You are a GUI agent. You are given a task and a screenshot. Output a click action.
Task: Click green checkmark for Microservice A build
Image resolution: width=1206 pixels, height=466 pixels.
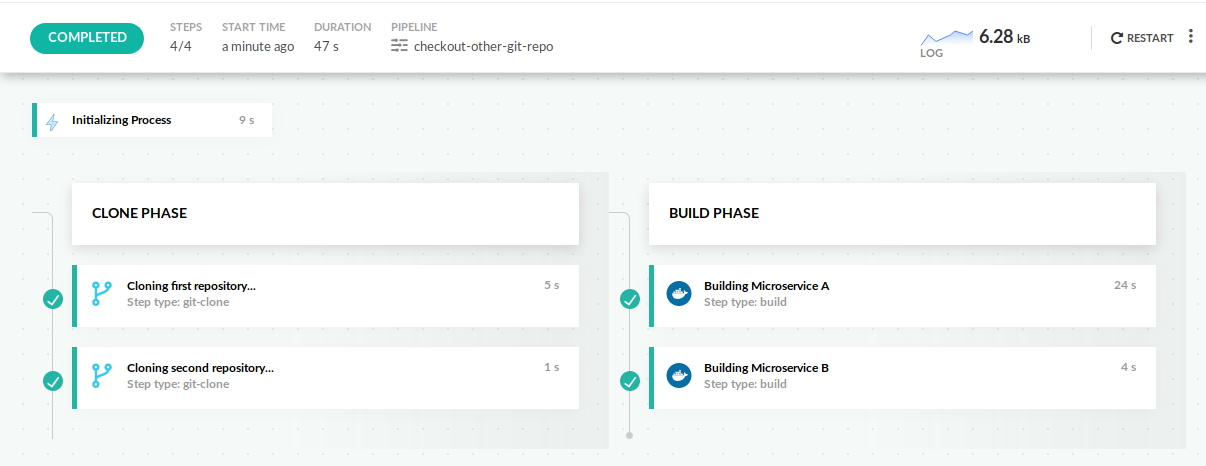pos(630,299)
